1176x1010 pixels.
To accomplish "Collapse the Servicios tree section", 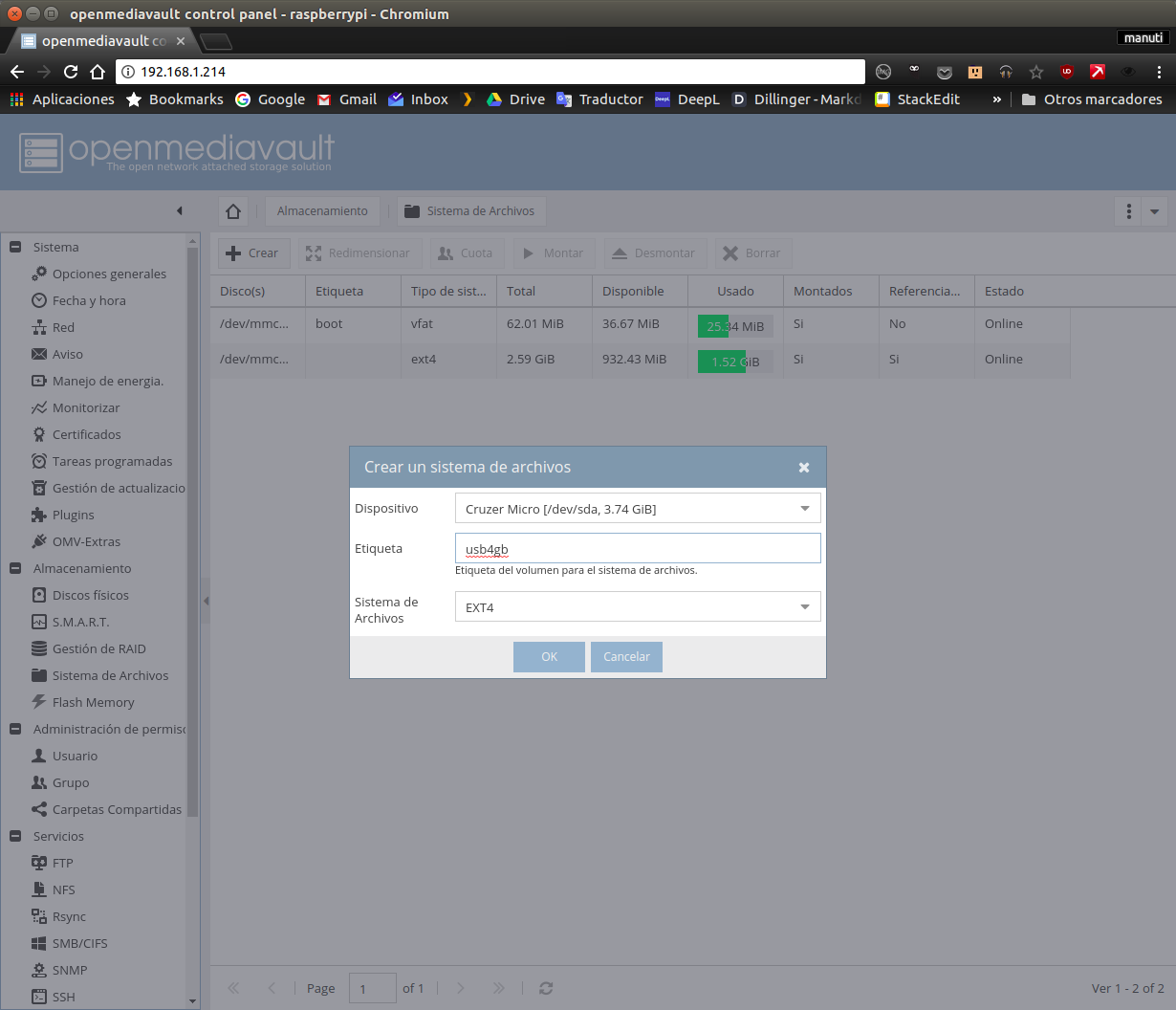I will [x=15, y=836].
